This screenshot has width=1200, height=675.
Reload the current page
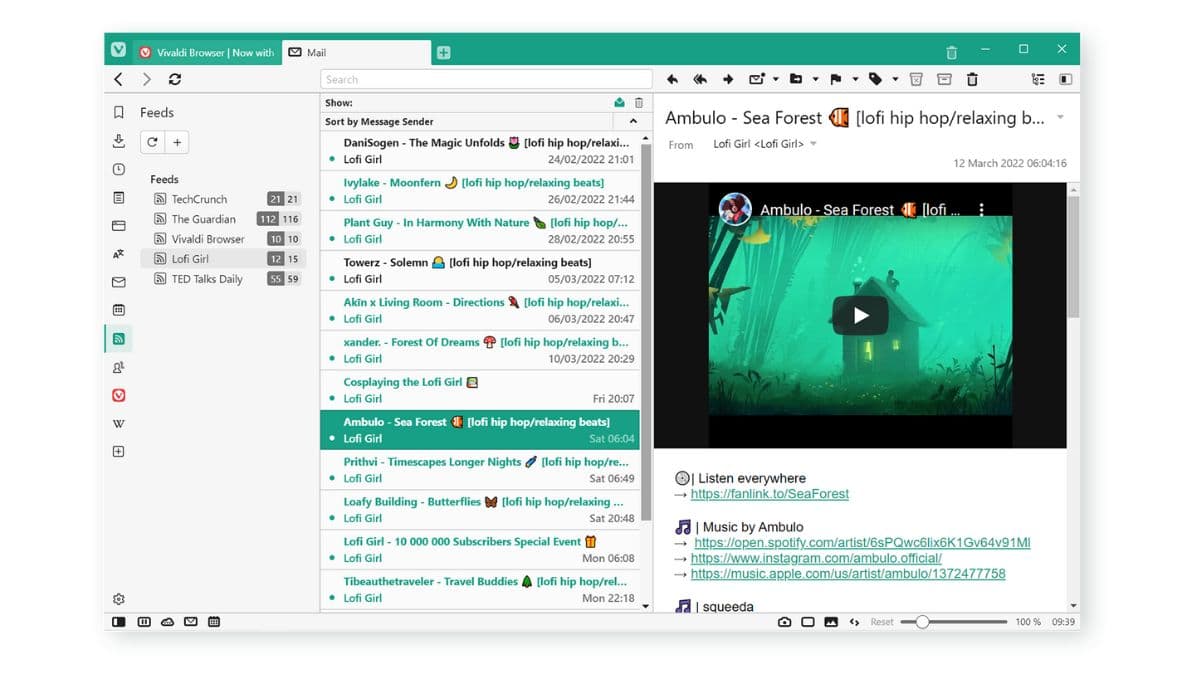[175, 79]
